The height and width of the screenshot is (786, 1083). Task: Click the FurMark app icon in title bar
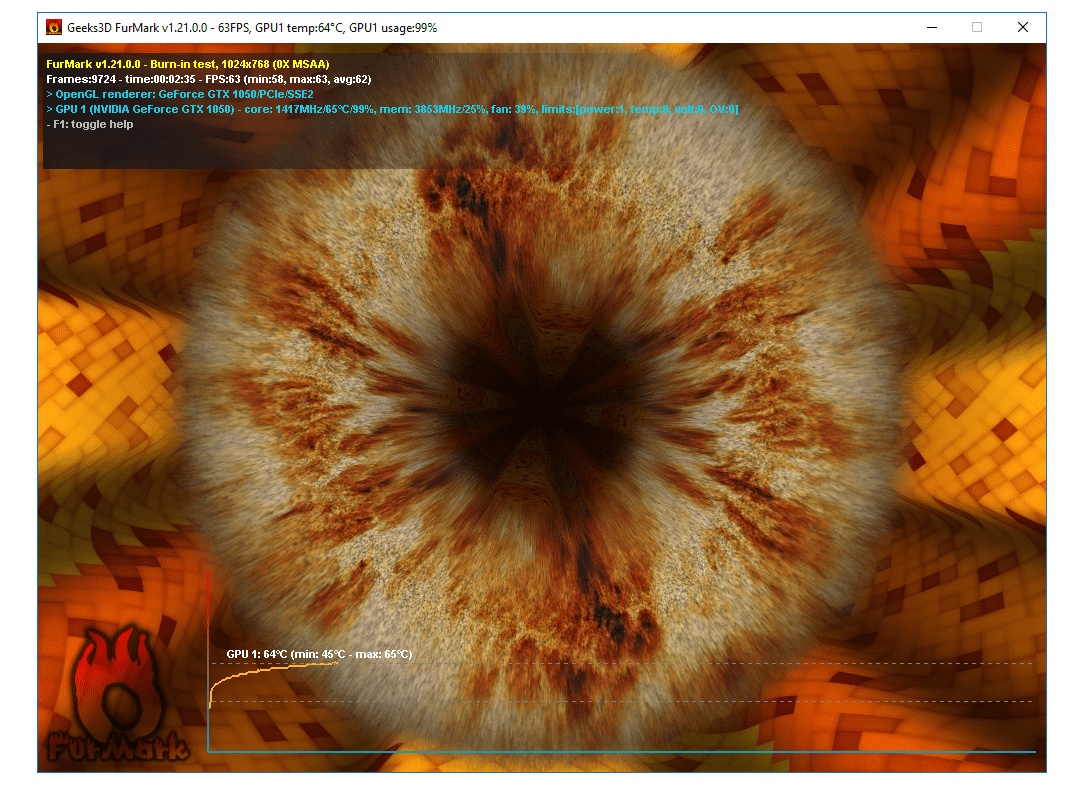(x=54, y=28)
